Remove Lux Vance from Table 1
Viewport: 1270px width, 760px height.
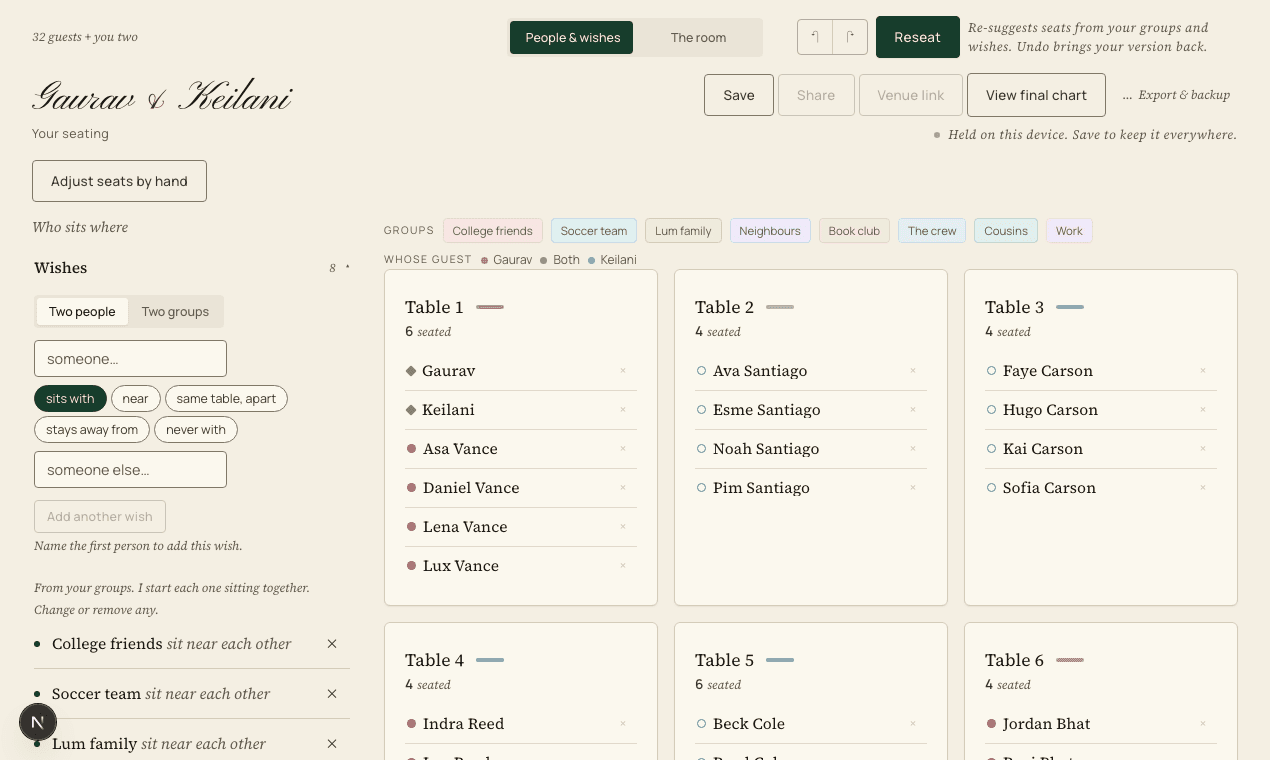pos(623,566)
